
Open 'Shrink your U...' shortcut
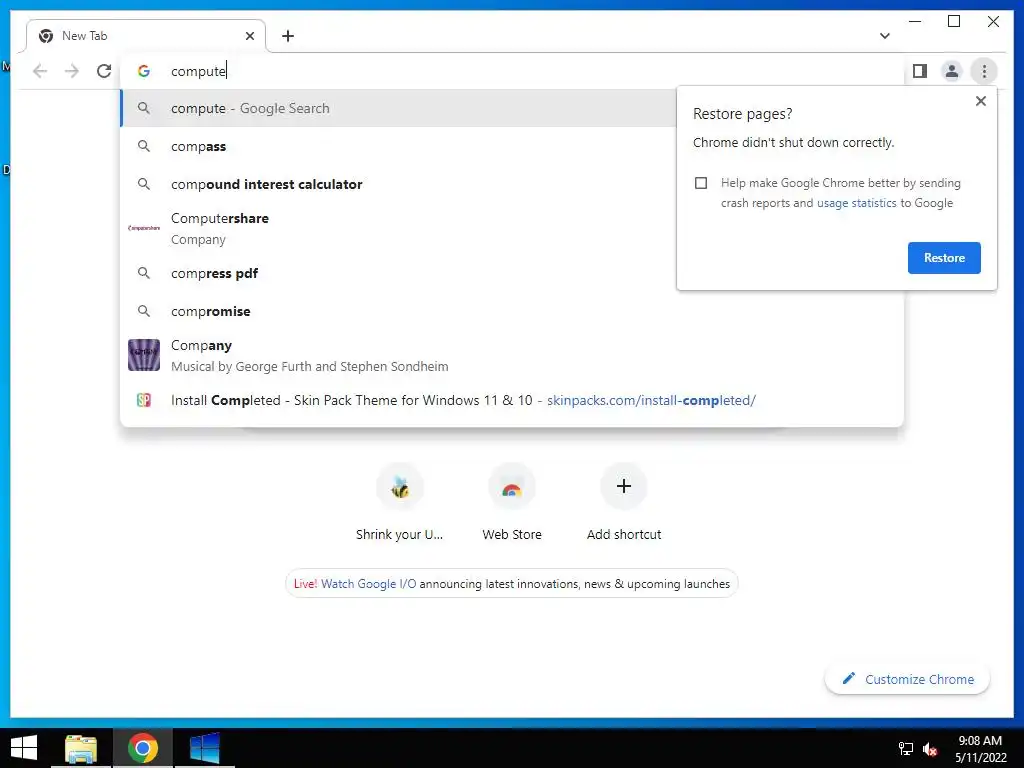click(x=400, y=502)
